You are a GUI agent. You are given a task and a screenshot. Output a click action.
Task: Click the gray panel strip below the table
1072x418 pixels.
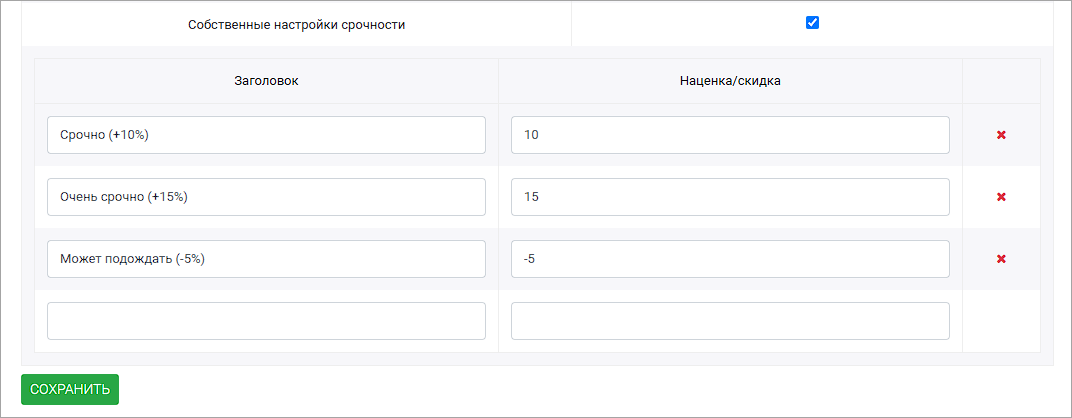click(x=537, y=359)
